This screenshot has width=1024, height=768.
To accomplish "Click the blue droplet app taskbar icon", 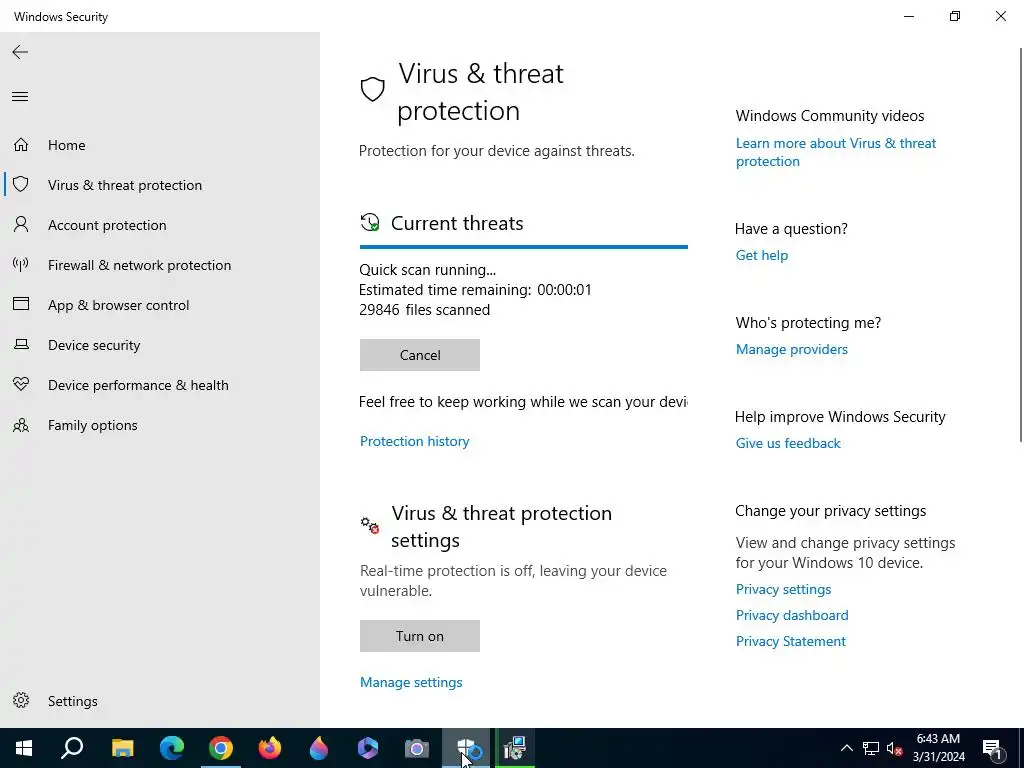I will click(x=319, y=748).
